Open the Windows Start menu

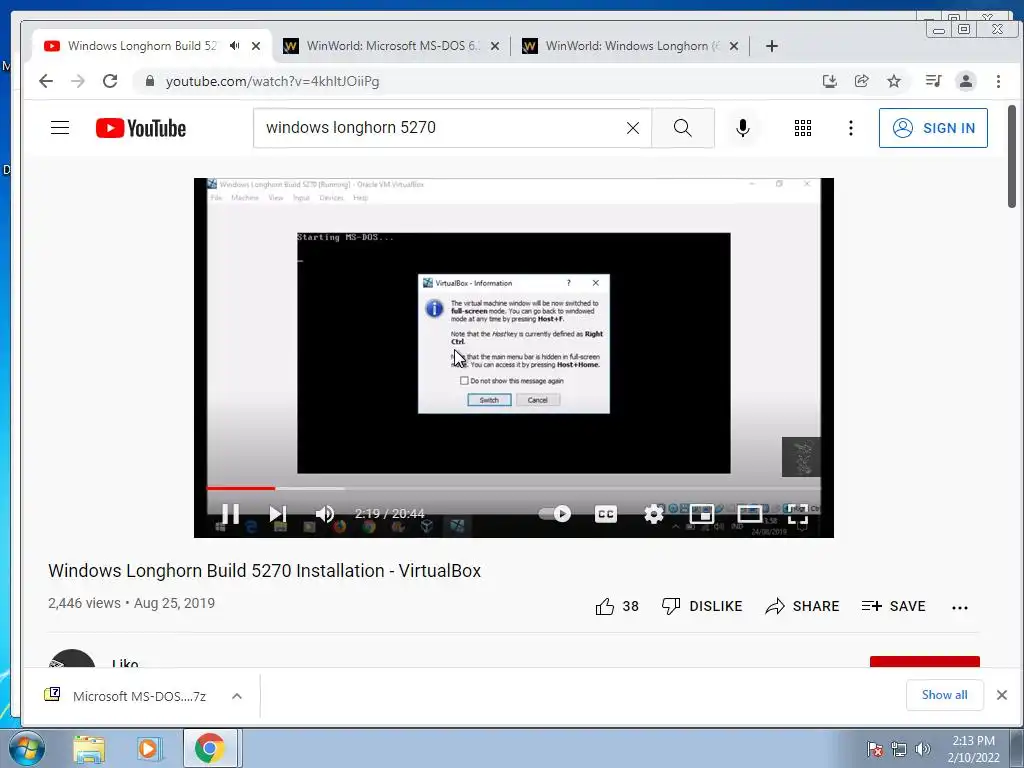26,748
